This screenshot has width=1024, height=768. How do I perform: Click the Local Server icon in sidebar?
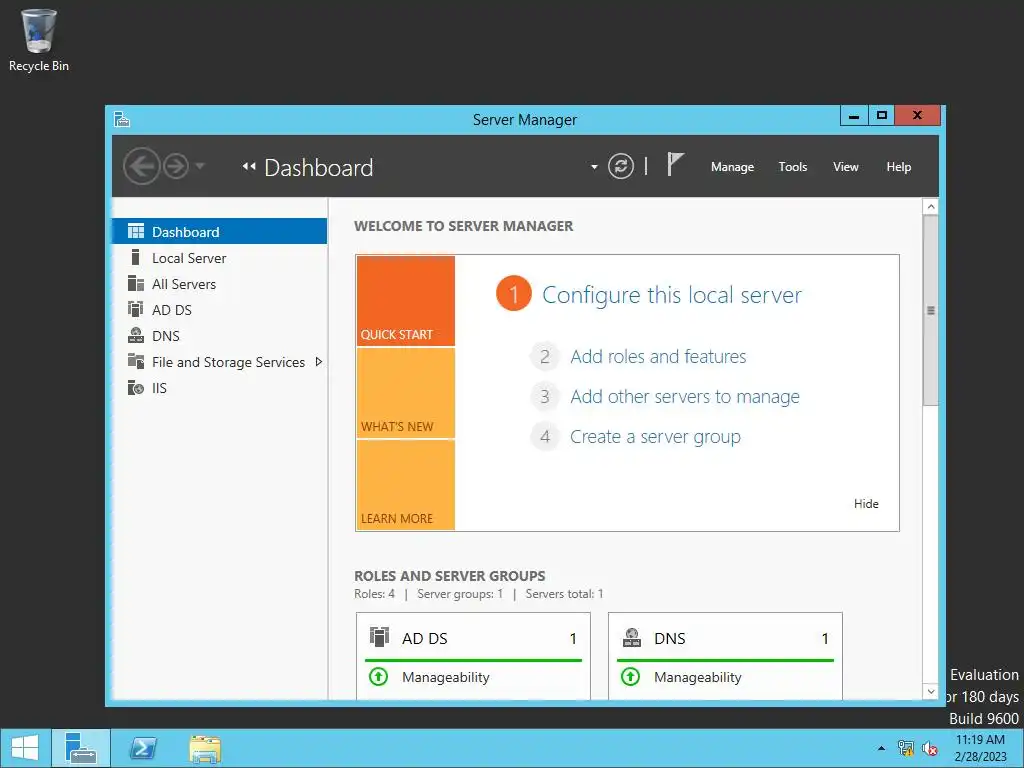[135, 257]
